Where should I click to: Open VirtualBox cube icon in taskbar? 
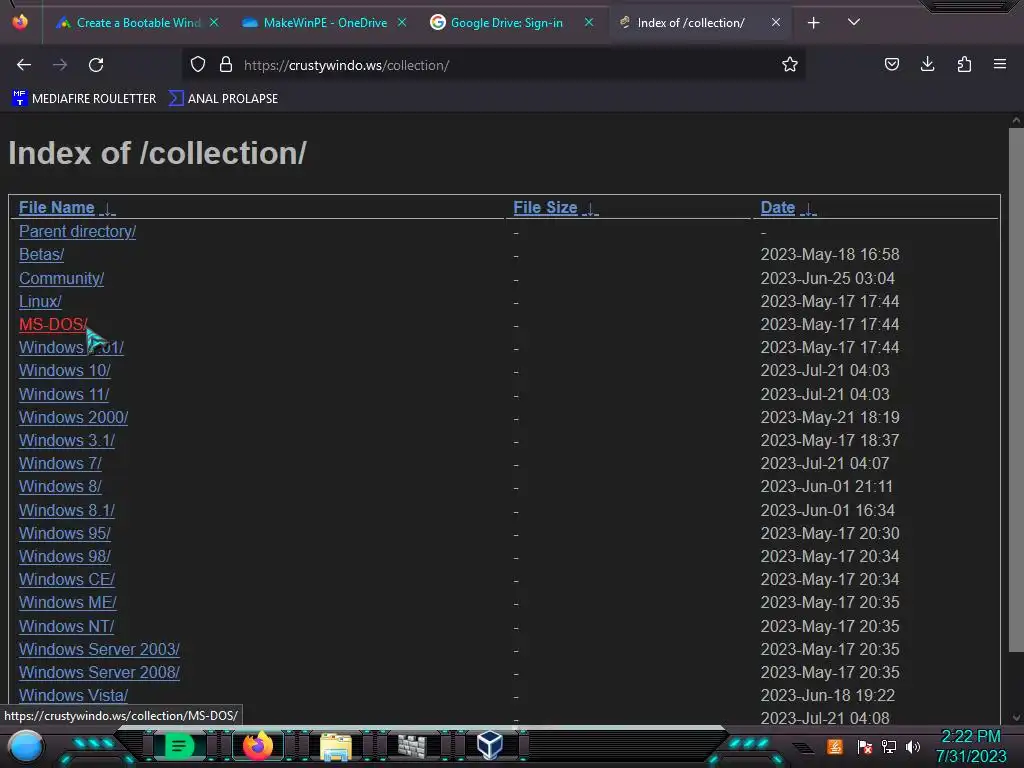[x=490, y=745]
